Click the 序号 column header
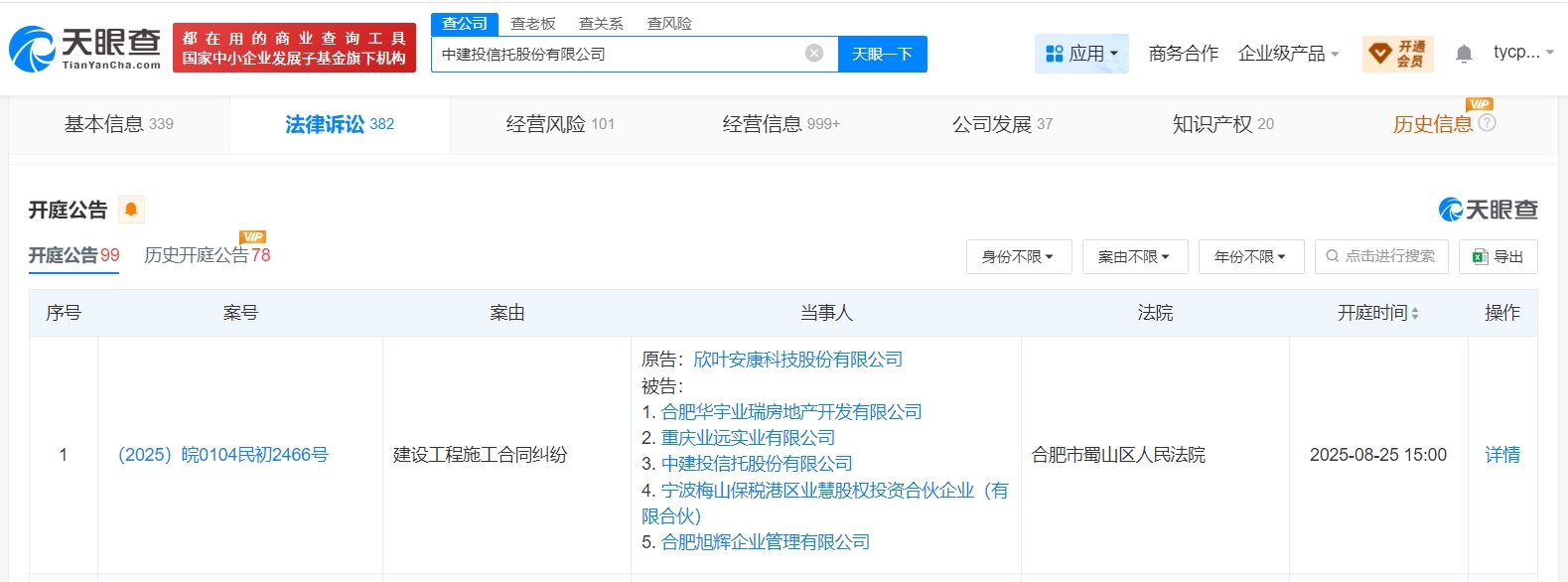The image size is (1568, 582). [64, 313]
